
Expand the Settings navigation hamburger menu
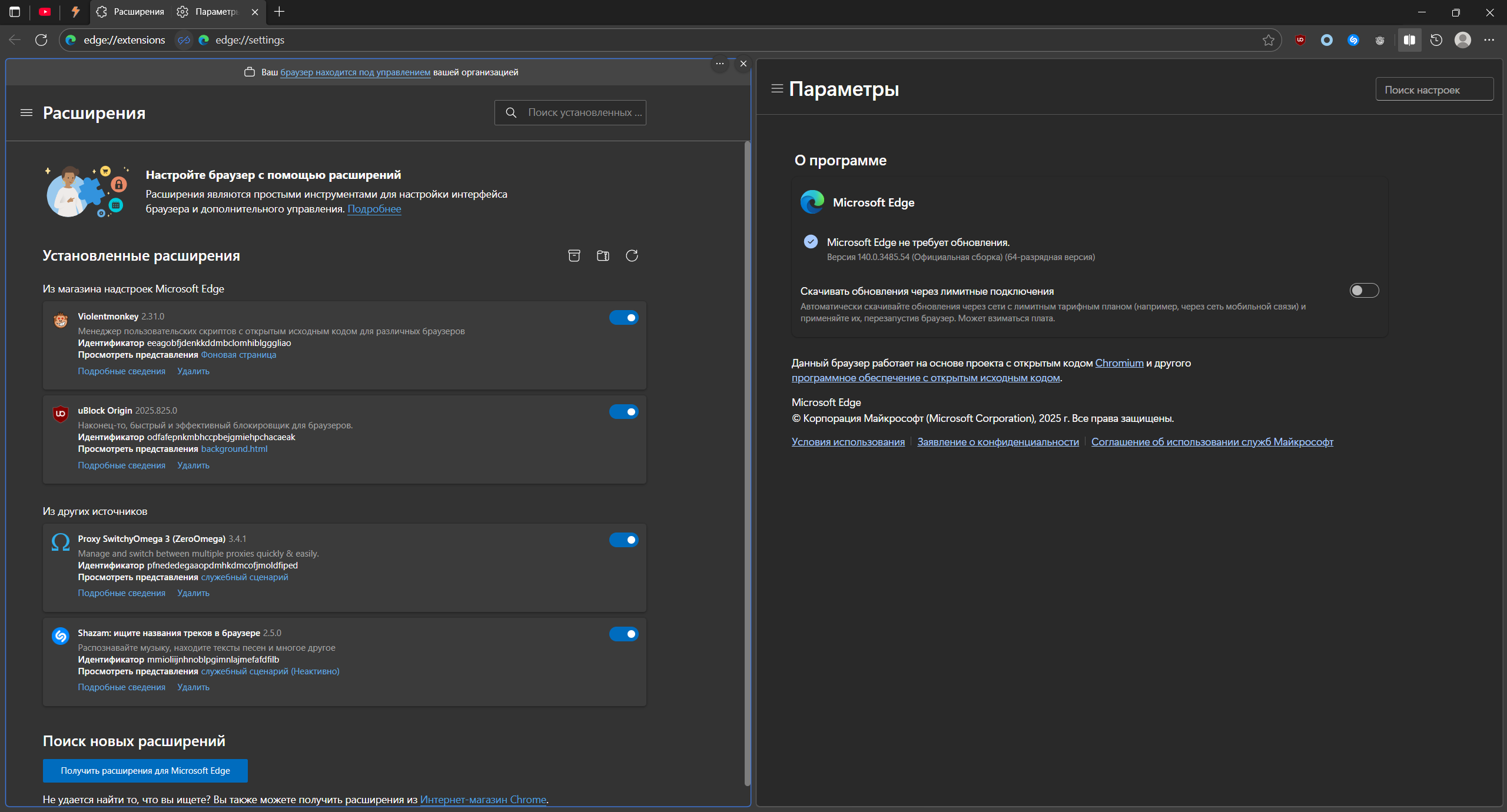[x=777, y=88]
